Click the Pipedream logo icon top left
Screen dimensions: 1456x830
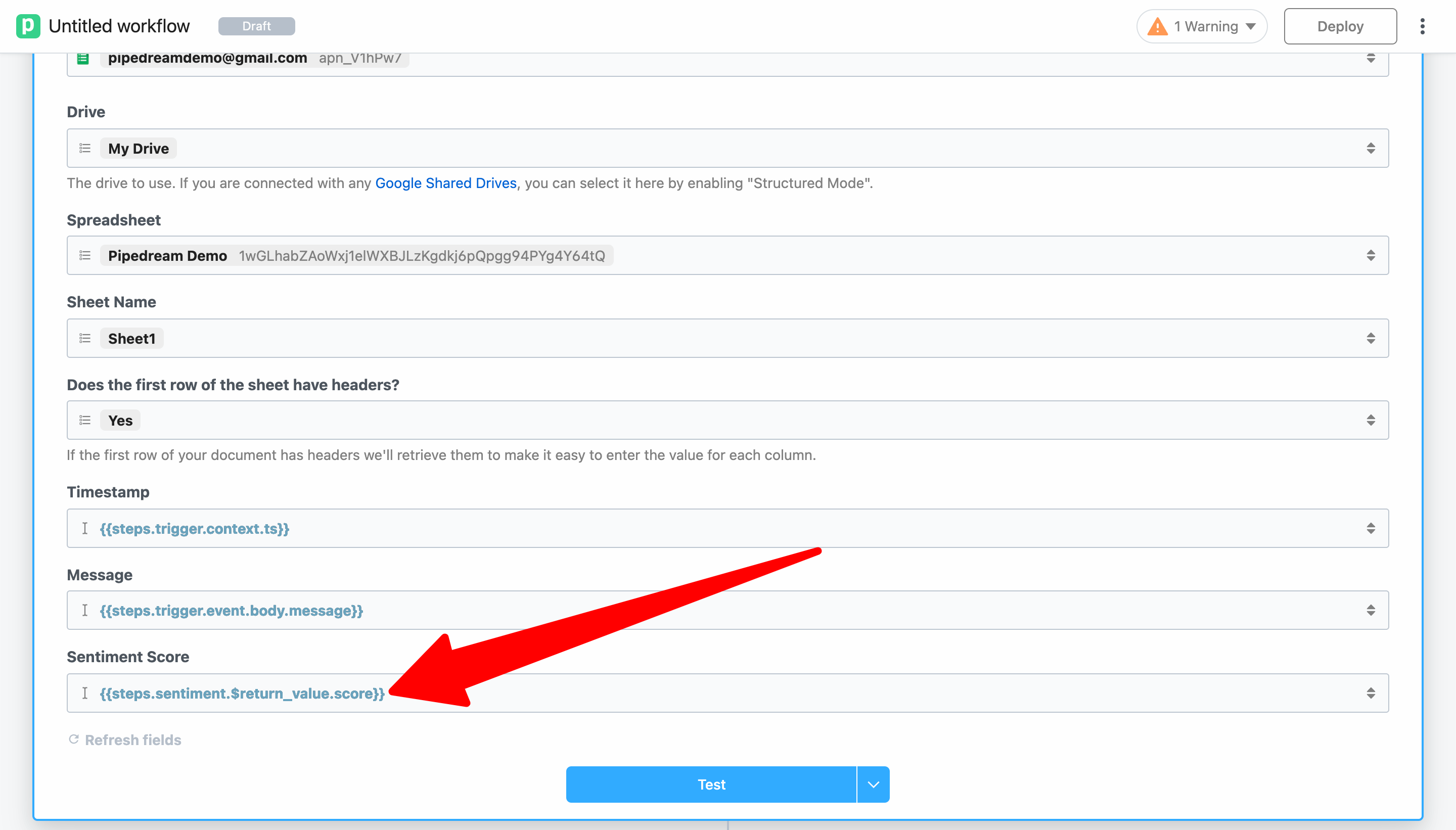[x=27, y=25]
